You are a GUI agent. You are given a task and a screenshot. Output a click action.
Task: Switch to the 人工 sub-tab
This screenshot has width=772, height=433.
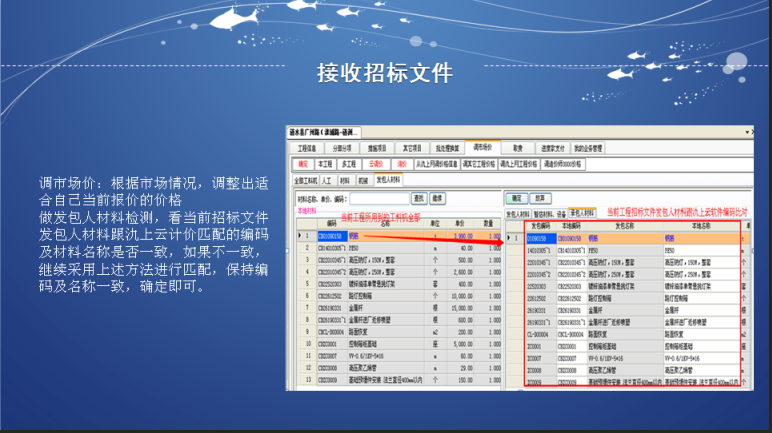click(327, 181)
